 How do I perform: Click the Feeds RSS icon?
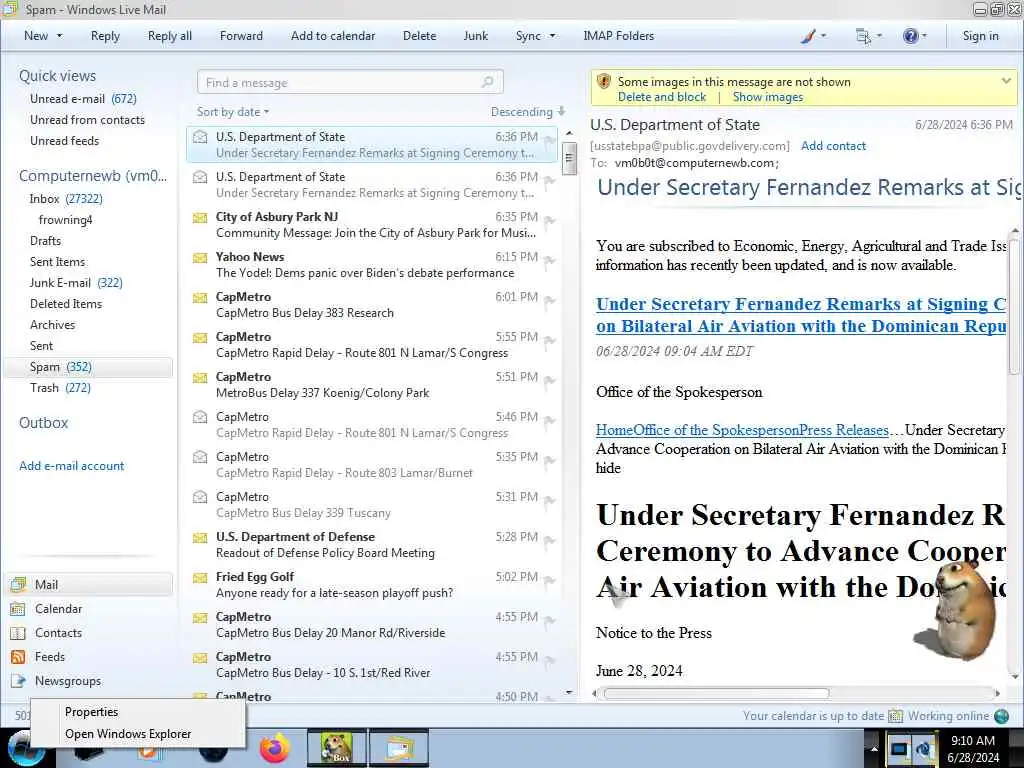pos(18,657)
